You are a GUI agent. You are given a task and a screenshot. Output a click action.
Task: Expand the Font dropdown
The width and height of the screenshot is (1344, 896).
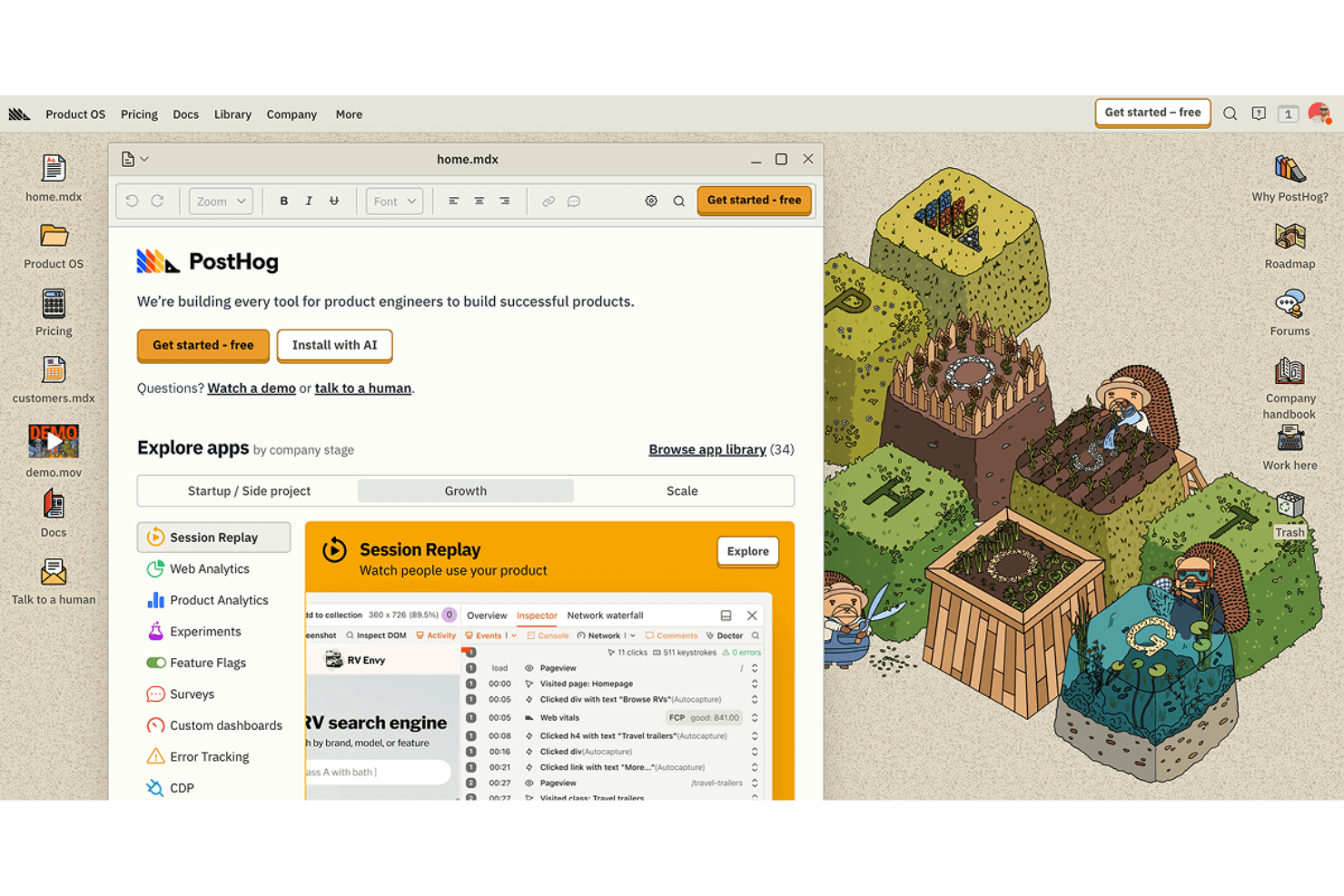click(394, 202)
